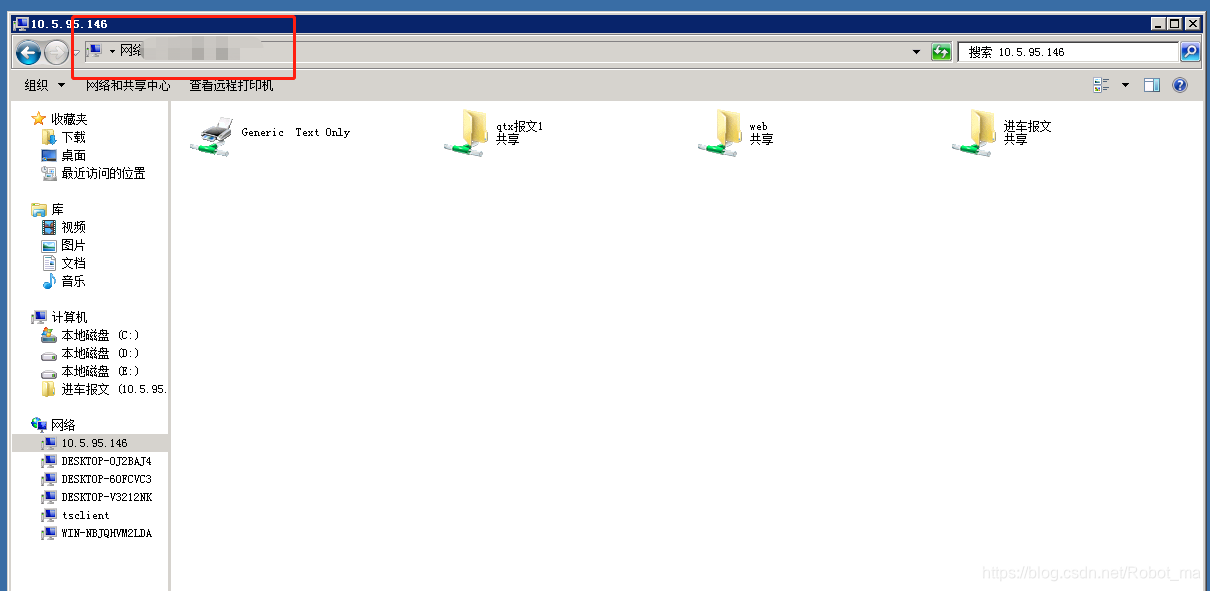
Task: Expand the breadcrumb arrow before 网络
Action: (112, 51)
